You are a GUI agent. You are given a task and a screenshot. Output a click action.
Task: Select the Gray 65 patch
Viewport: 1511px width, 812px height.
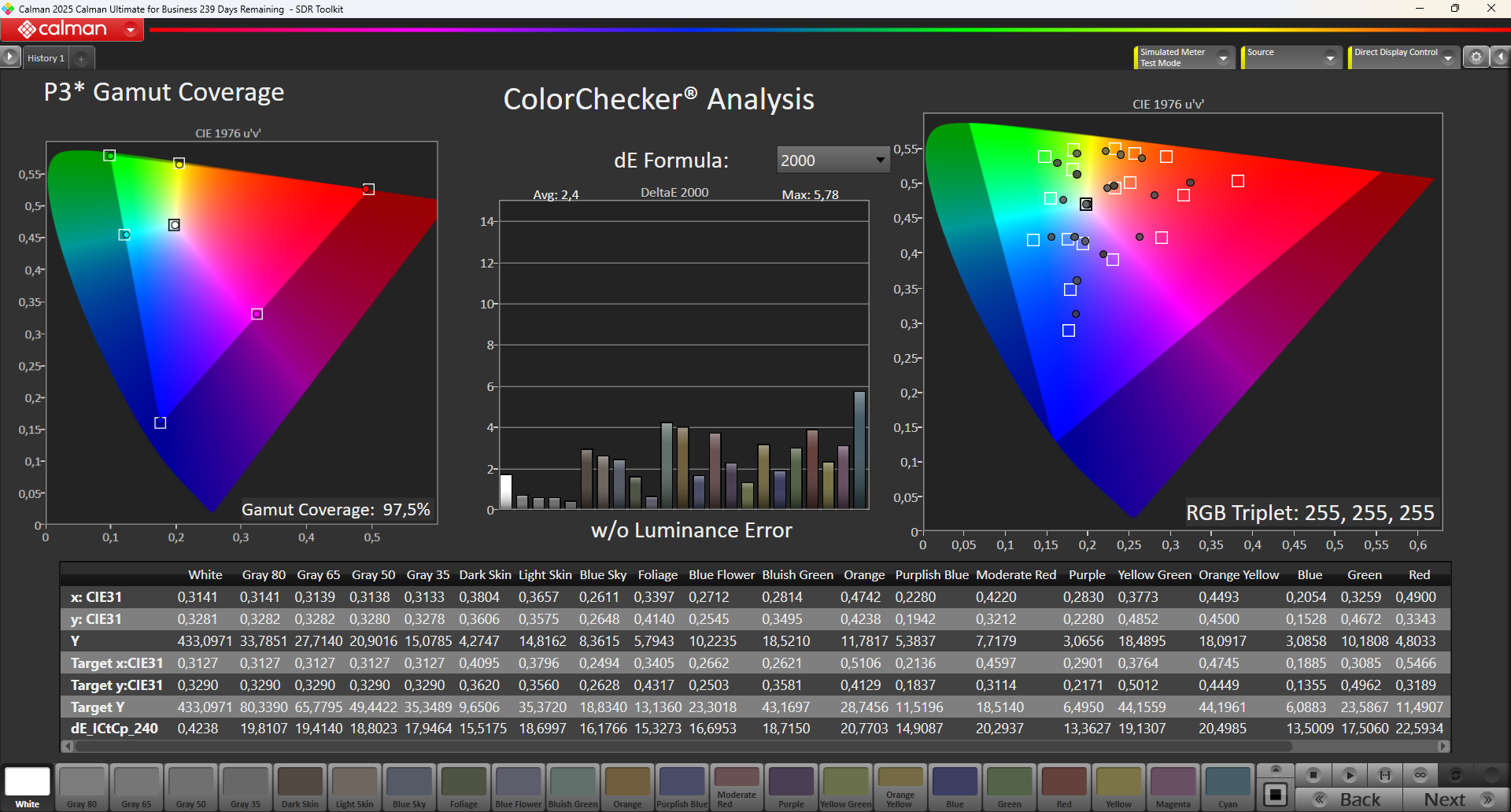click(x=136, y=787)
